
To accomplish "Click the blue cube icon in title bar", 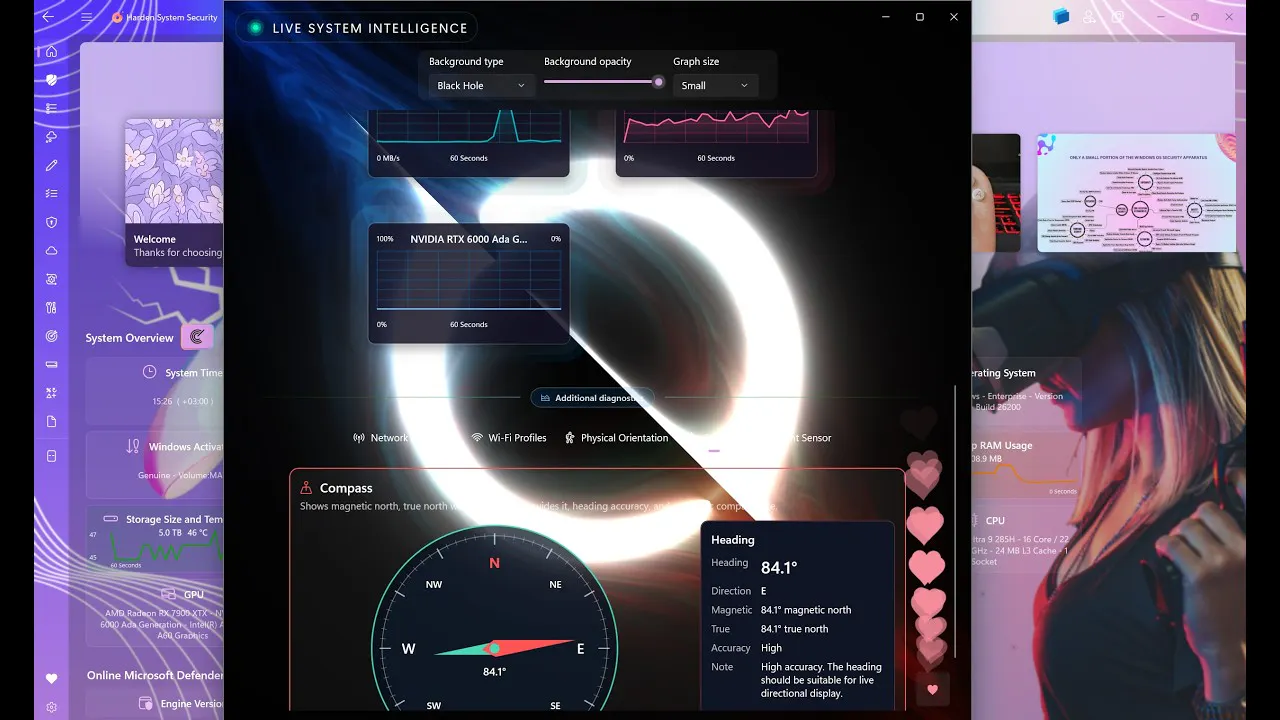I will pyautogui.click(x=1061, y=16).
